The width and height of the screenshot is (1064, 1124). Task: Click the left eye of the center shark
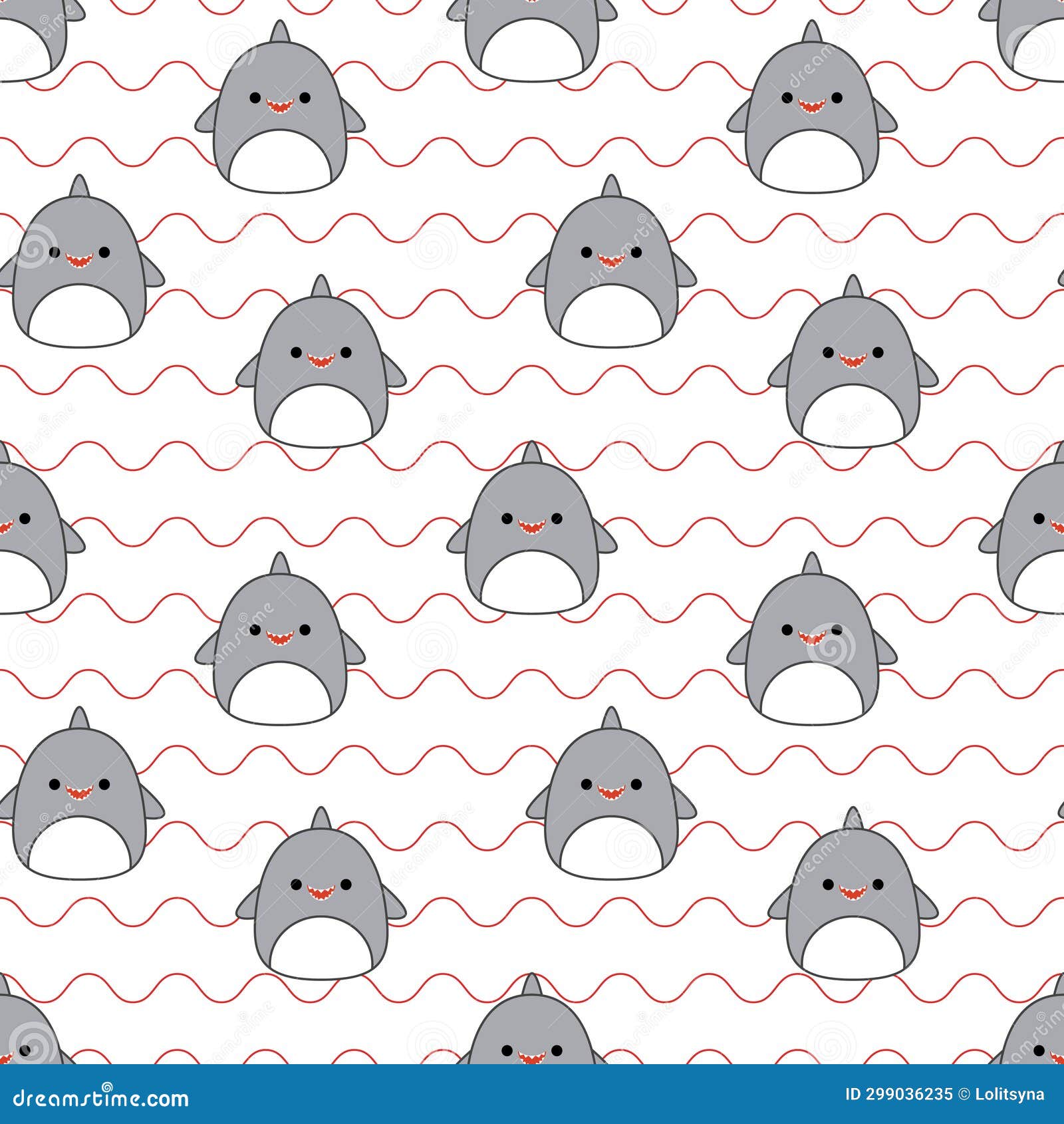(x=507, y=517)
